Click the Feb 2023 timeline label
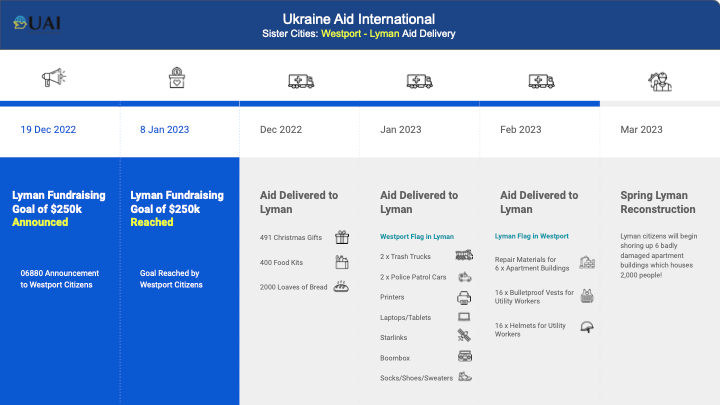The width and height of the screenshot is (720, 405). [521, 129]
